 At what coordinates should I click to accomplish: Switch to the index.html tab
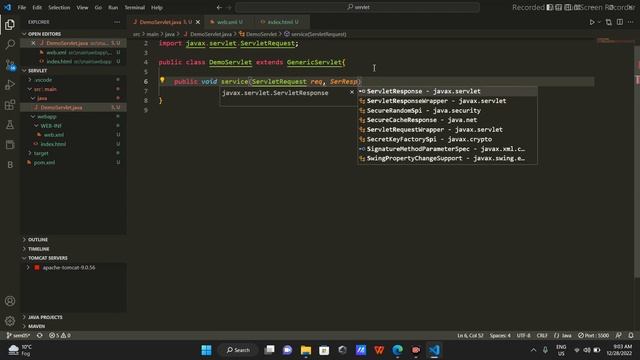tap(281, 22)
